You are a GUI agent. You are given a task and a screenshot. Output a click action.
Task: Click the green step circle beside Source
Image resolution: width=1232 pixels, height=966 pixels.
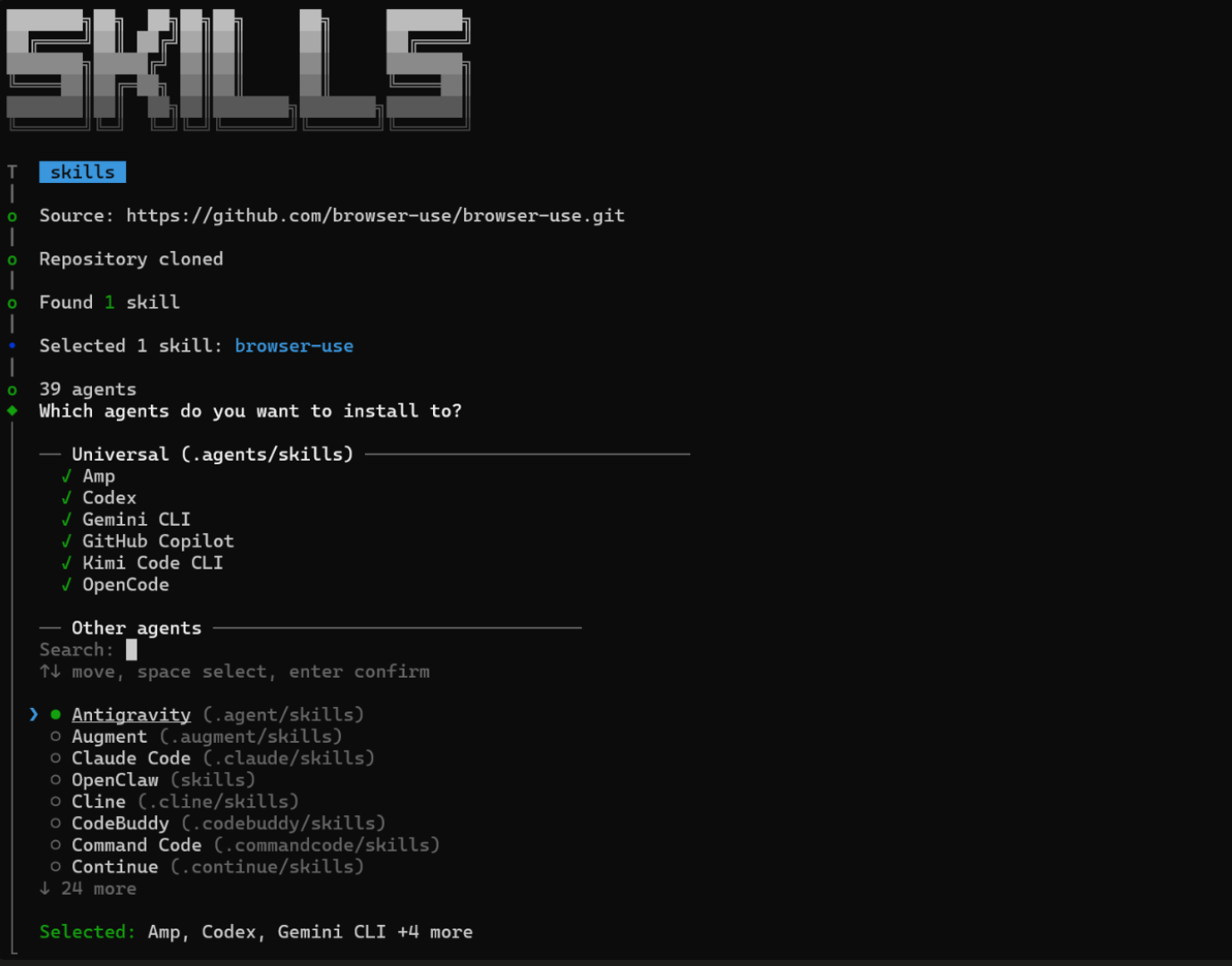pos(12,216)
